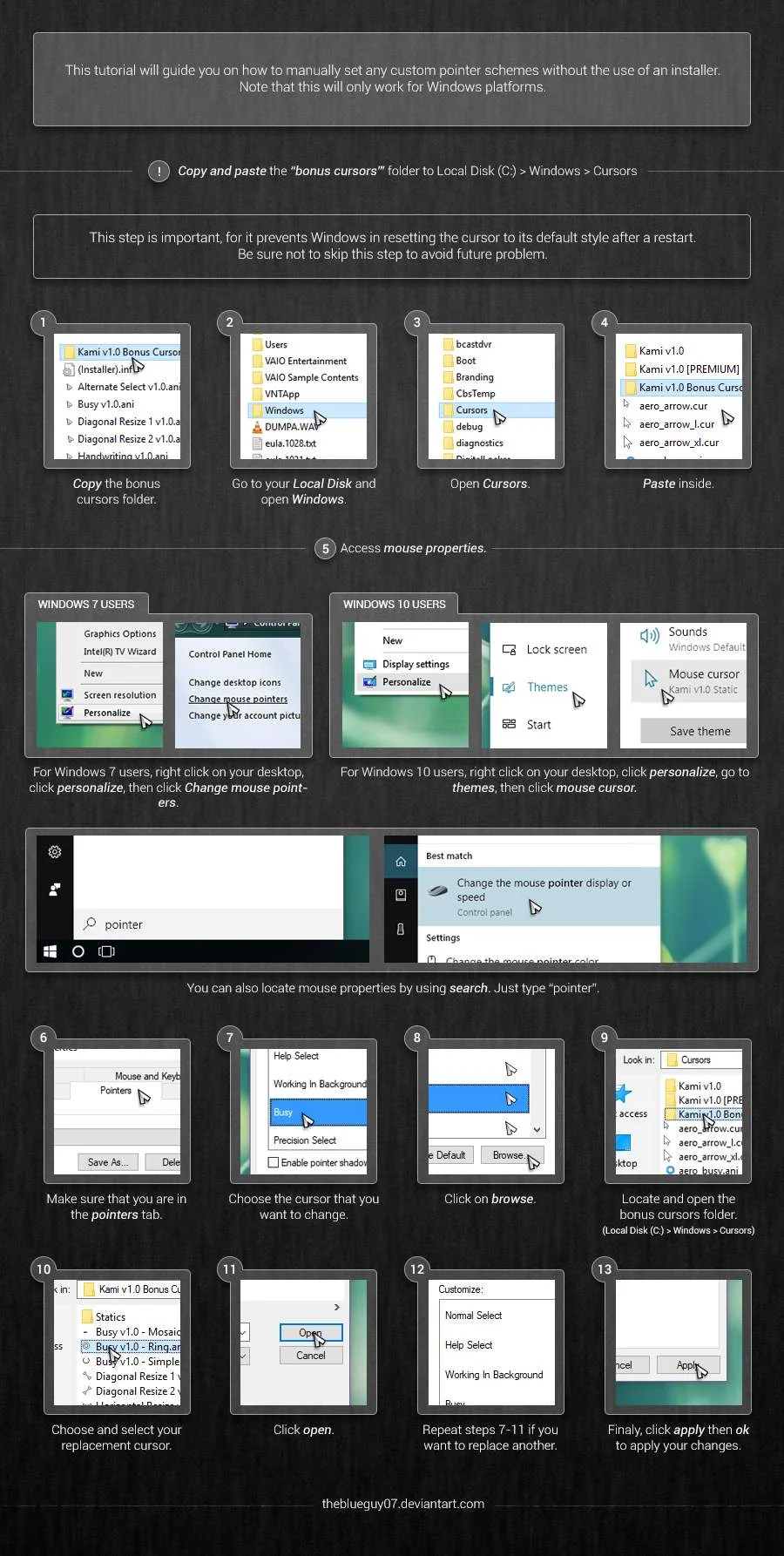
Task: Select Busy v1.0 - Mosaic file
Action: click(132, 1332)
